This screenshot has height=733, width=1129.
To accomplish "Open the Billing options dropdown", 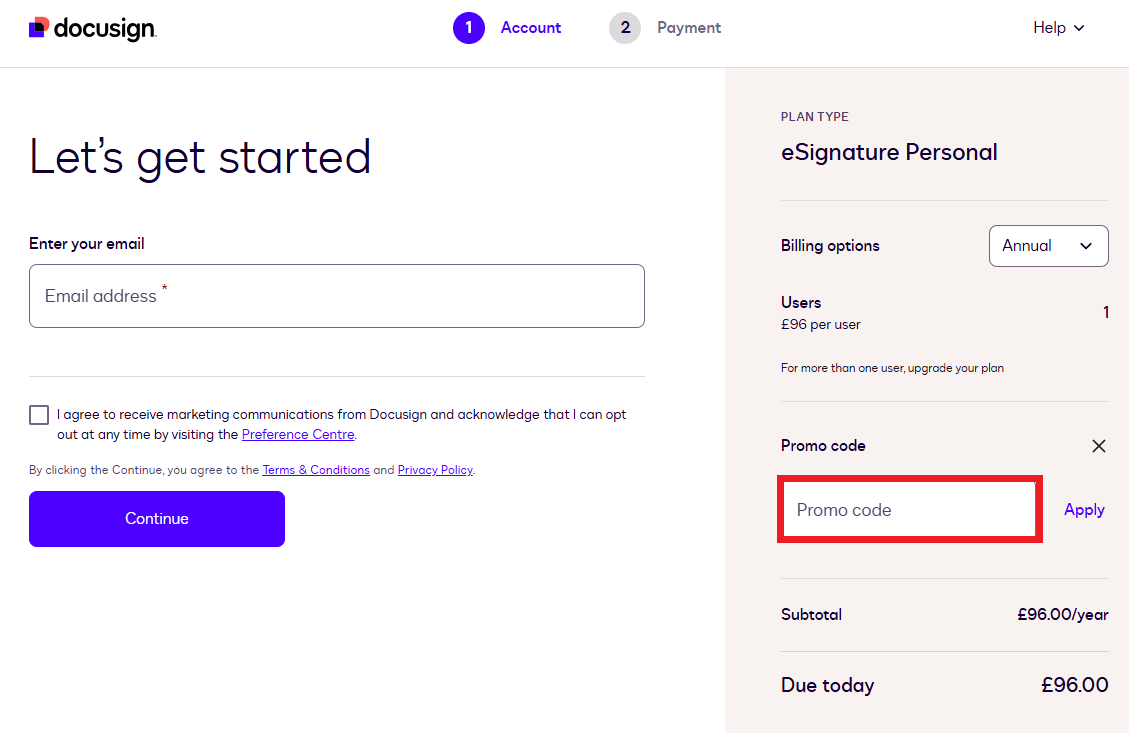I will tap(1048, 245).
